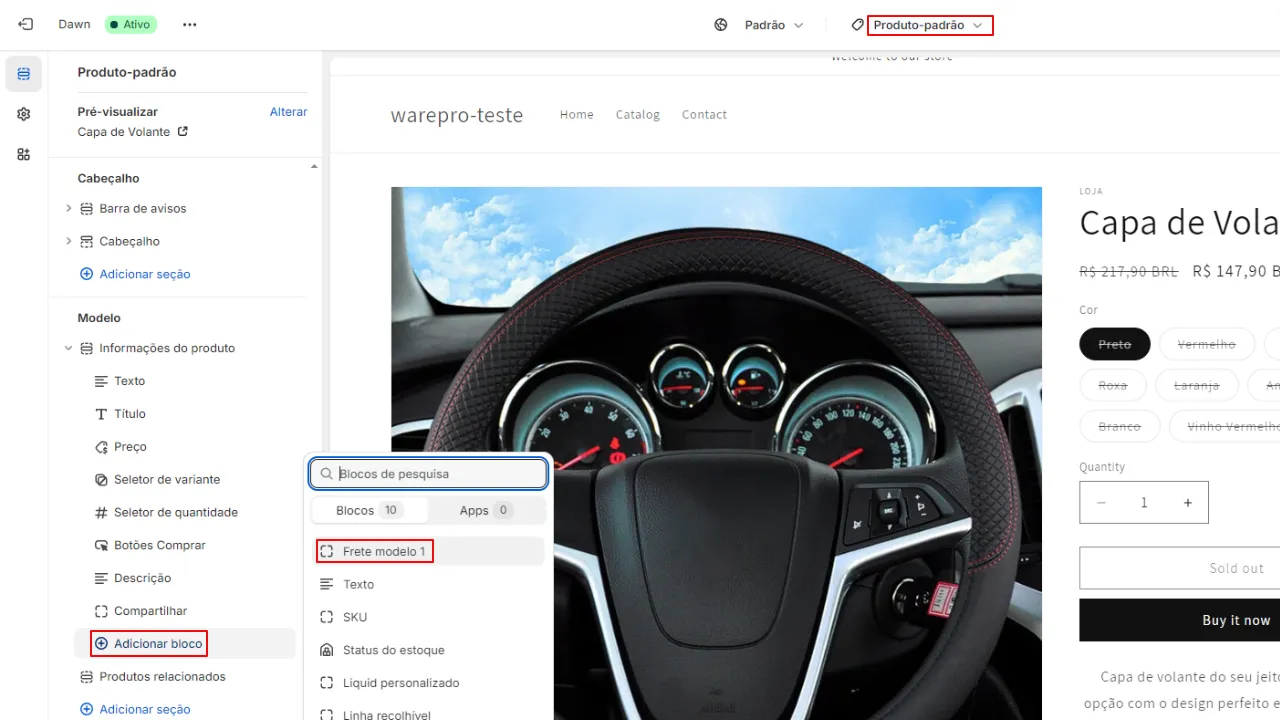
Task: Open the app embeds icon in sidebar
Action: coord(24,154)
